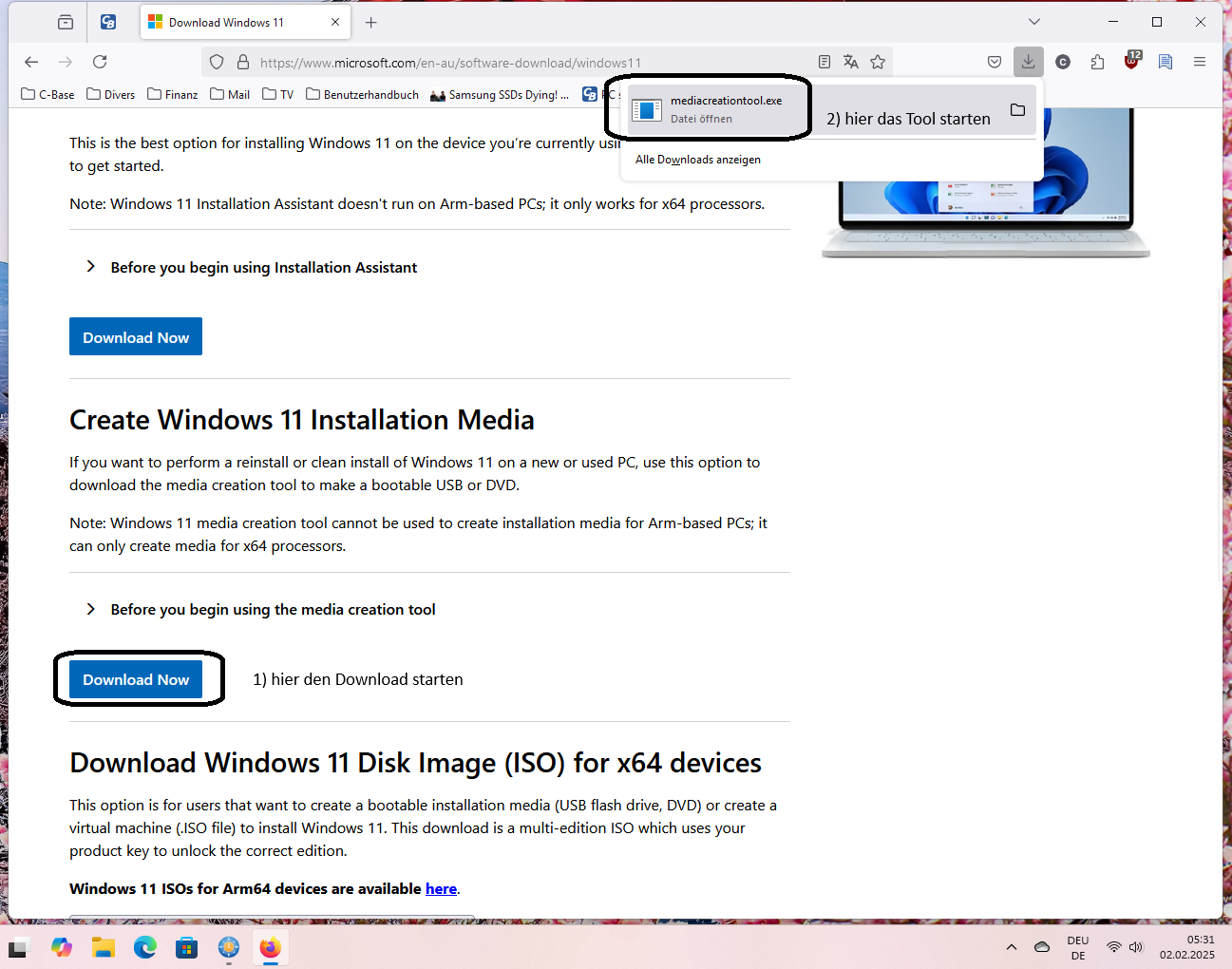Open the volume speaker tray icon

coord(1136,947)
